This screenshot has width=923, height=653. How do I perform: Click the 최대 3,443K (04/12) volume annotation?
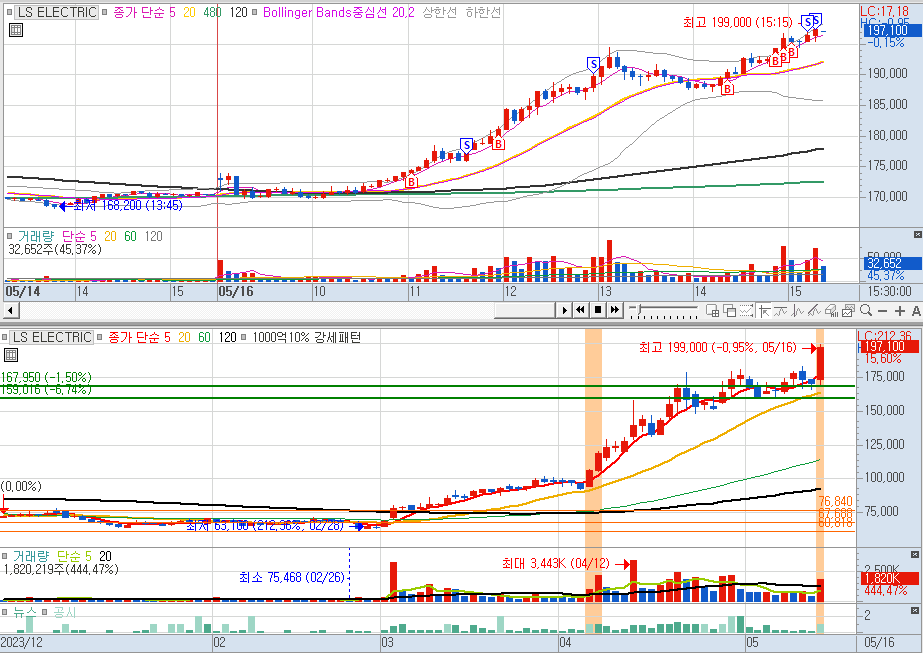click(x=556, y=563)
